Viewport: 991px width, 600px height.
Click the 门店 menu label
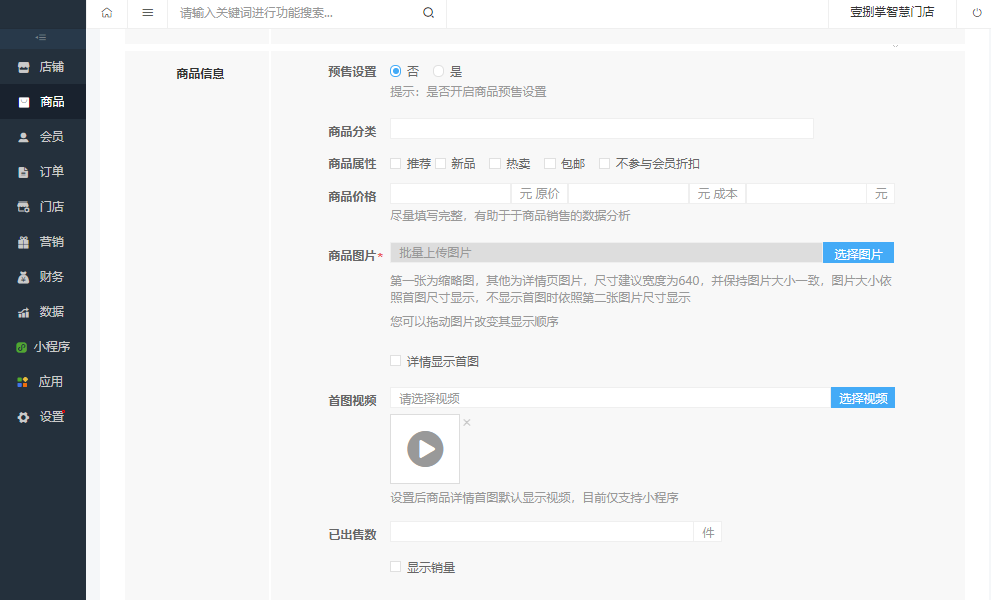coord(52,207)
